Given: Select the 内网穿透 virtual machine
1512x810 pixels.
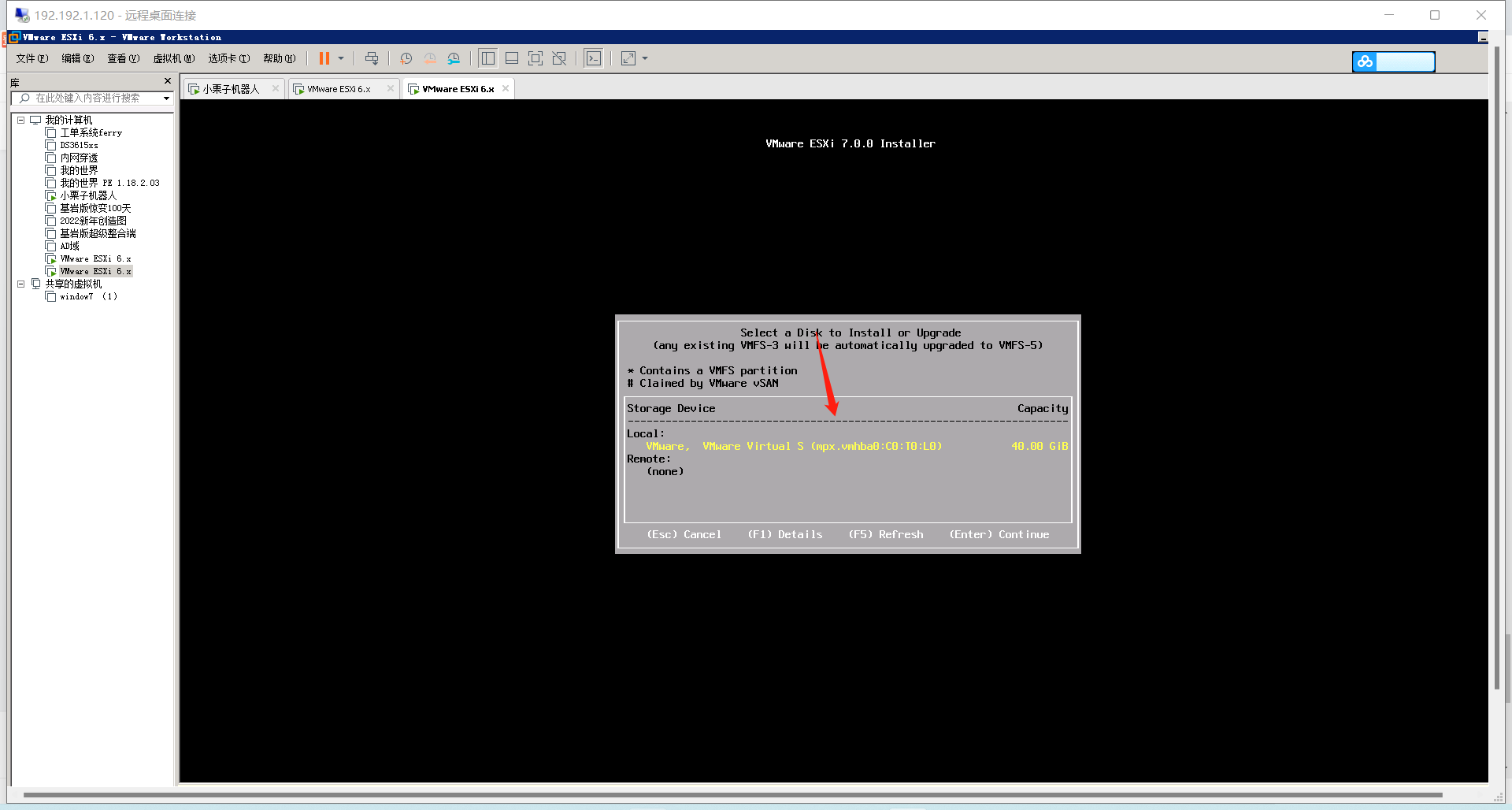Looking at the screenshot, I should [79, 158].
